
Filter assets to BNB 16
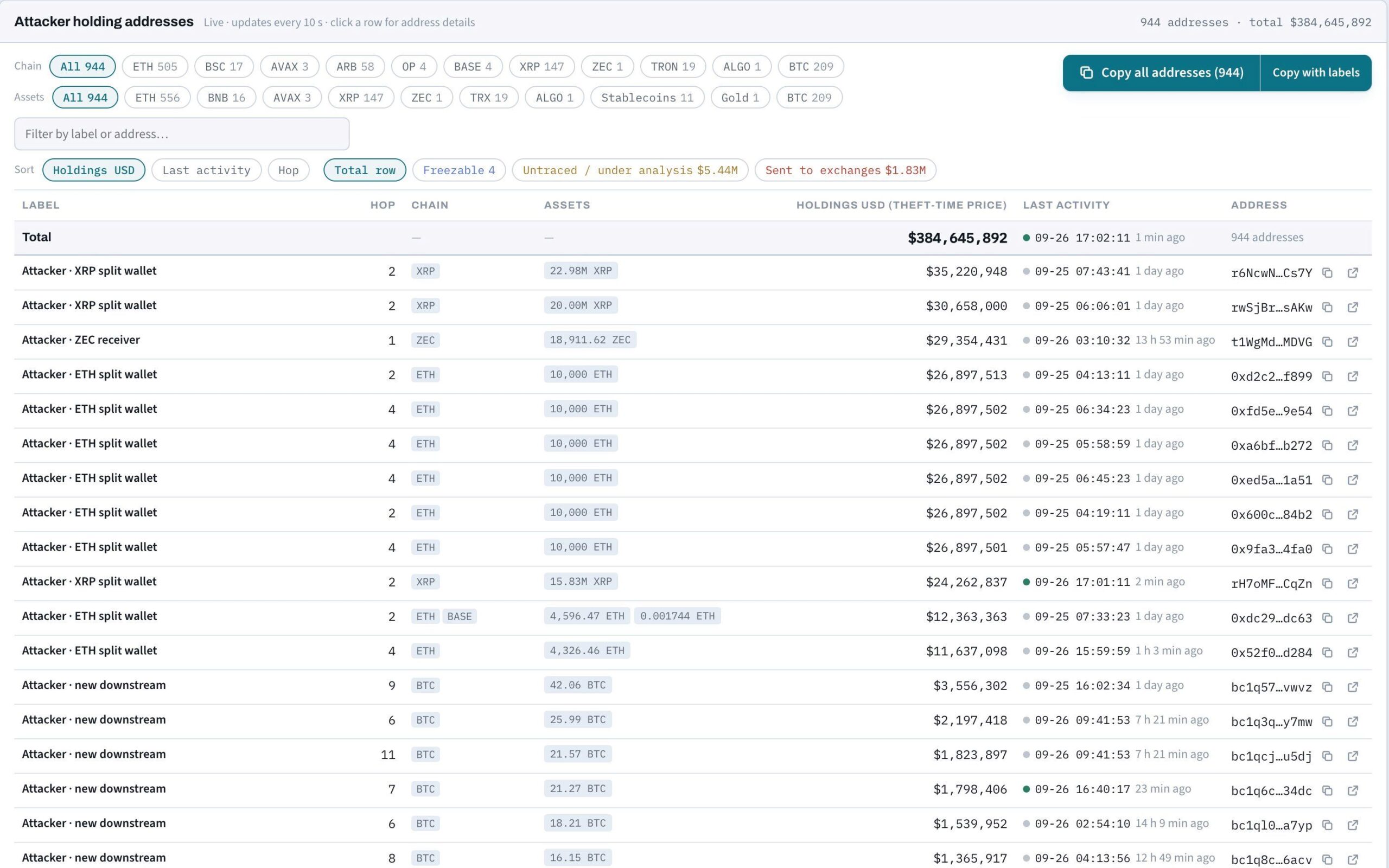pyautogui.click(x=226, y=98)
